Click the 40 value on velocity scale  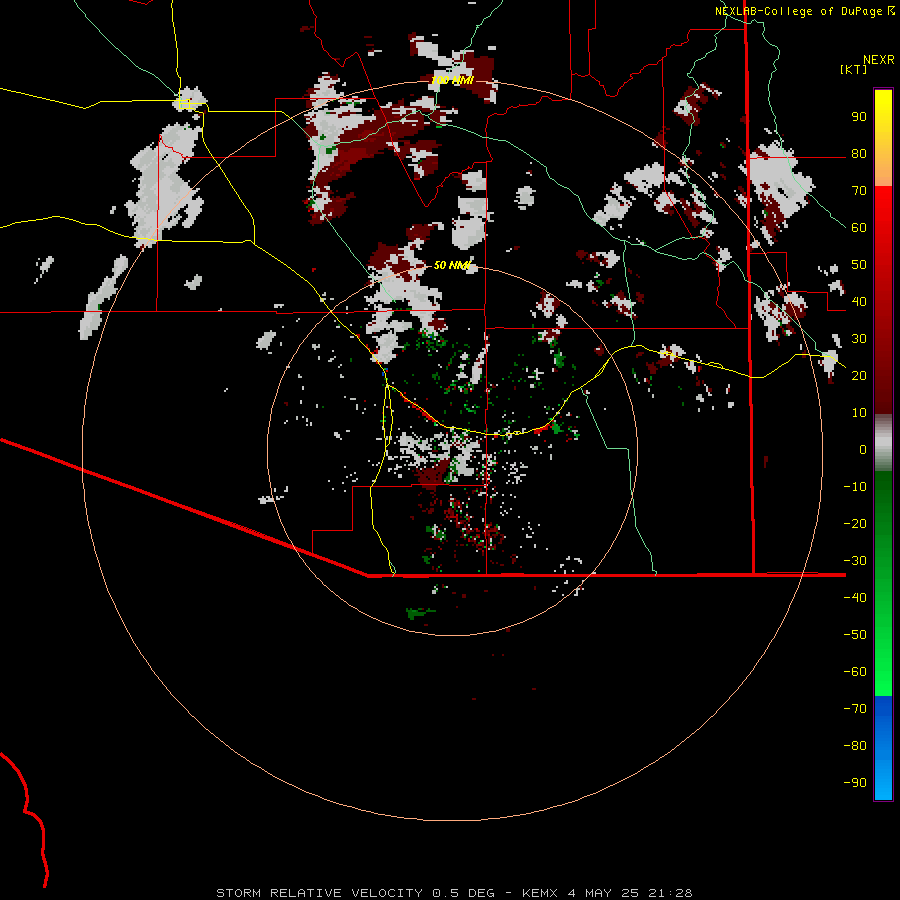(859, 301)
